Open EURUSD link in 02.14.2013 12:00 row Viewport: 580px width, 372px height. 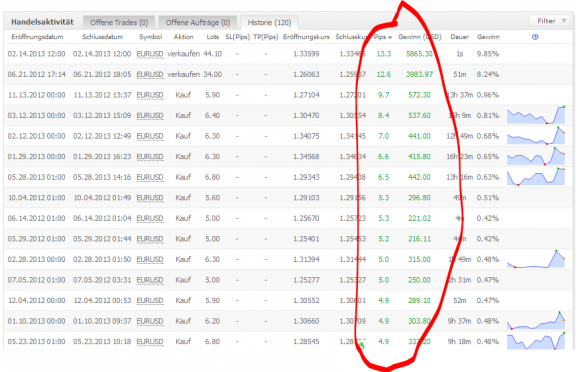150,54
